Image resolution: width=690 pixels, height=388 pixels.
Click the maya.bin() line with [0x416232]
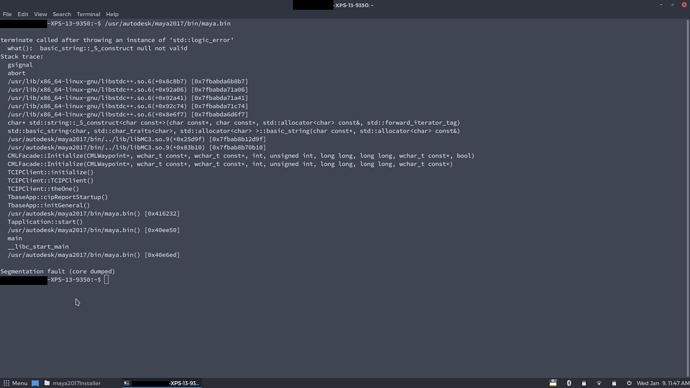click(93, 213)
